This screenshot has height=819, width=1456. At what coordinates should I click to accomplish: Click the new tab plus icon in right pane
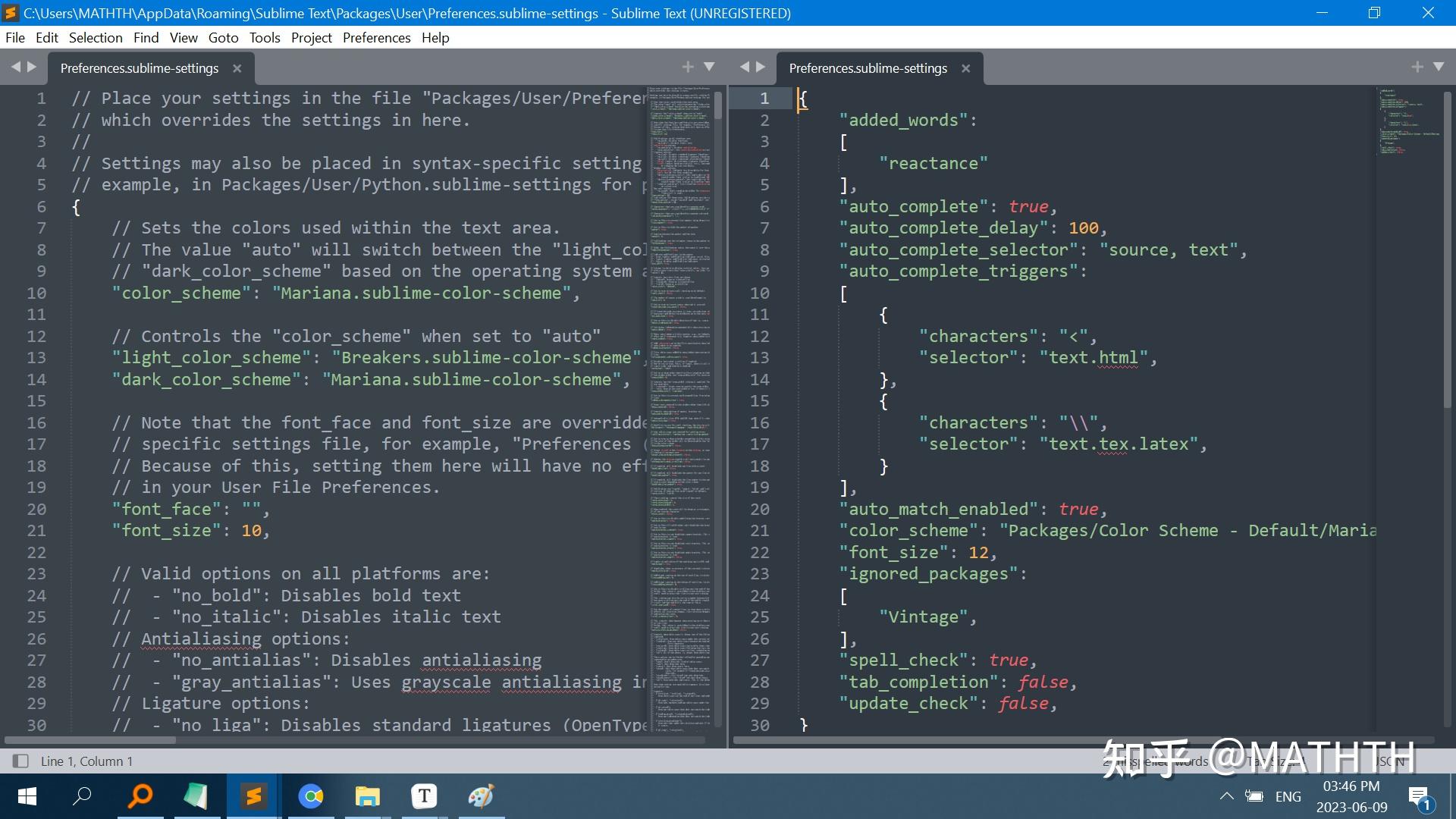click(1417, 67)
